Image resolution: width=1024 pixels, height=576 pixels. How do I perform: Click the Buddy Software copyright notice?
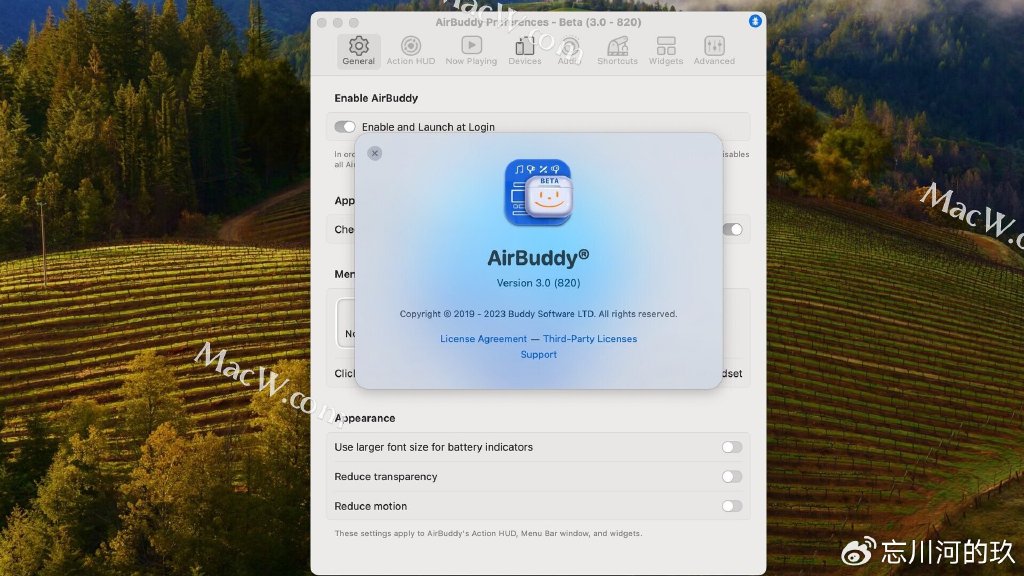[538, 314]
